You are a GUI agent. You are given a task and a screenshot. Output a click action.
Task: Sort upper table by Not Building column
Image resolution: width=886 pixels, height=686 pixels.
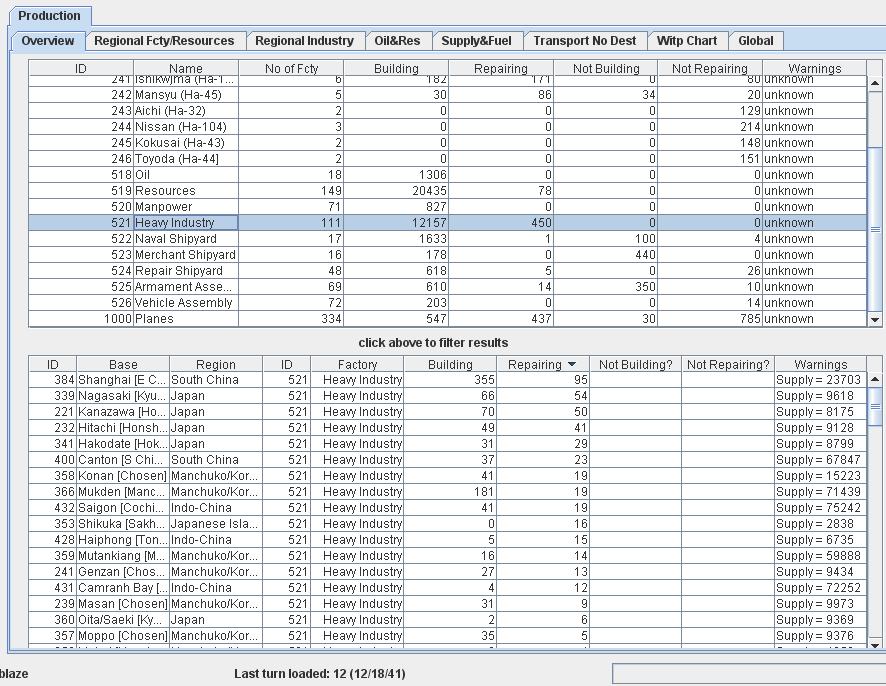606,68
